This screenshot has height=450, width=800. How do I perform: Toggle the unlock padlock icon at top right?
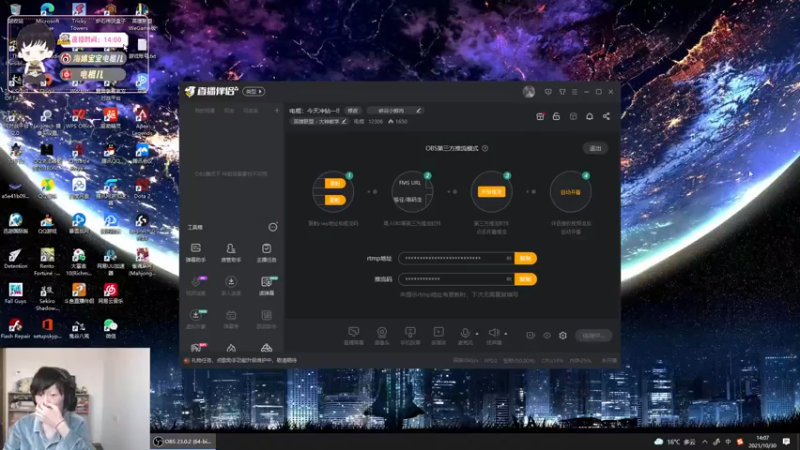pyautogui.click(x=556, y=116)
